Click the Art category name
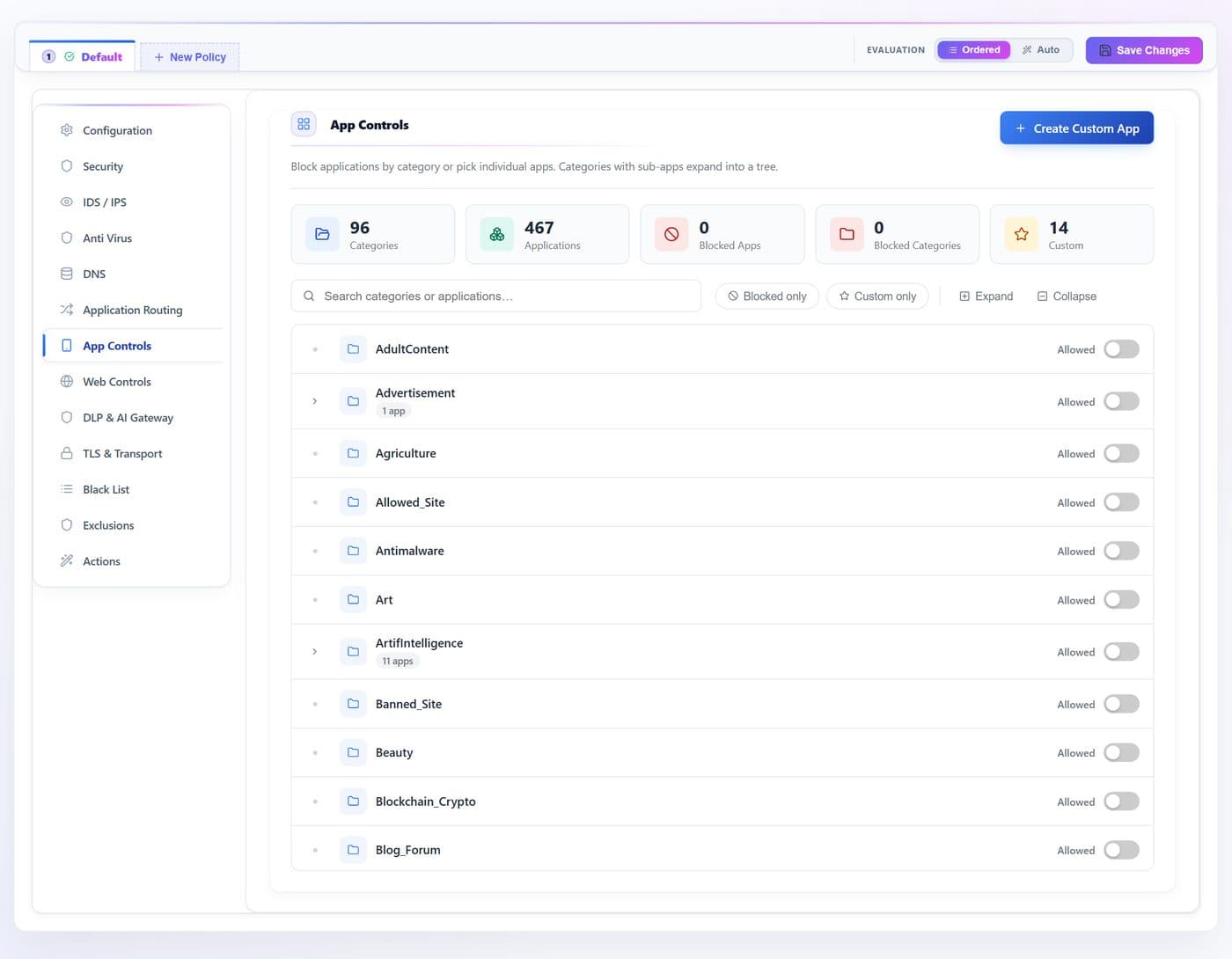This screenshot has height=959, width=1232. [x=385, y=600]
